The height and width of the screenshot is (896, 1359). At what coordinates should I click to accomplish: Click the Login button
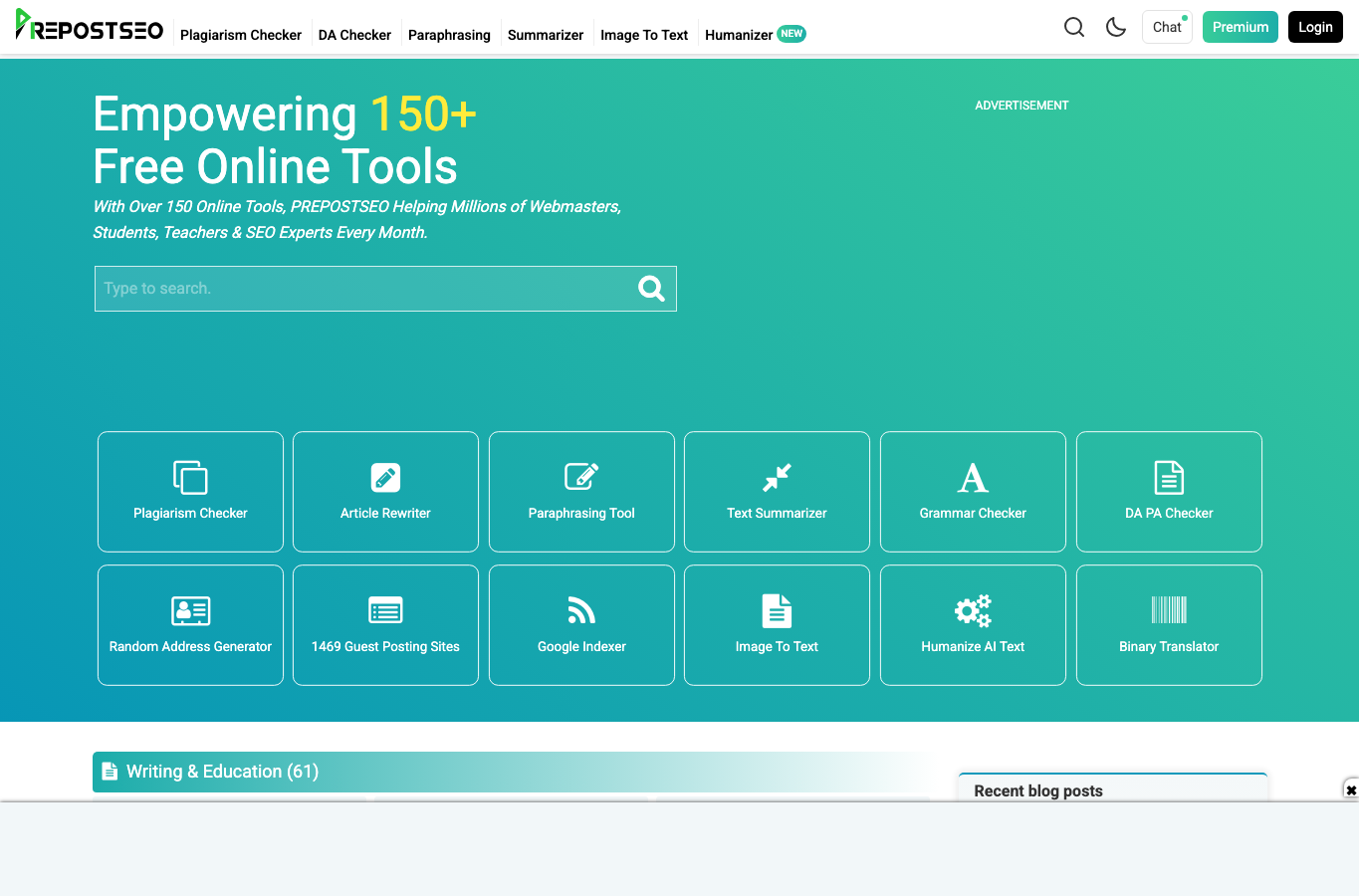[x=1315, y=27]
